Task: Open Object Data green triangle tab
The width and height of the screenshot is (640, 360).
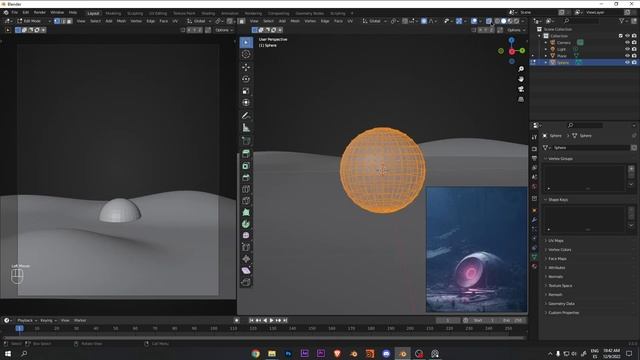Action: tap(534, 257)
